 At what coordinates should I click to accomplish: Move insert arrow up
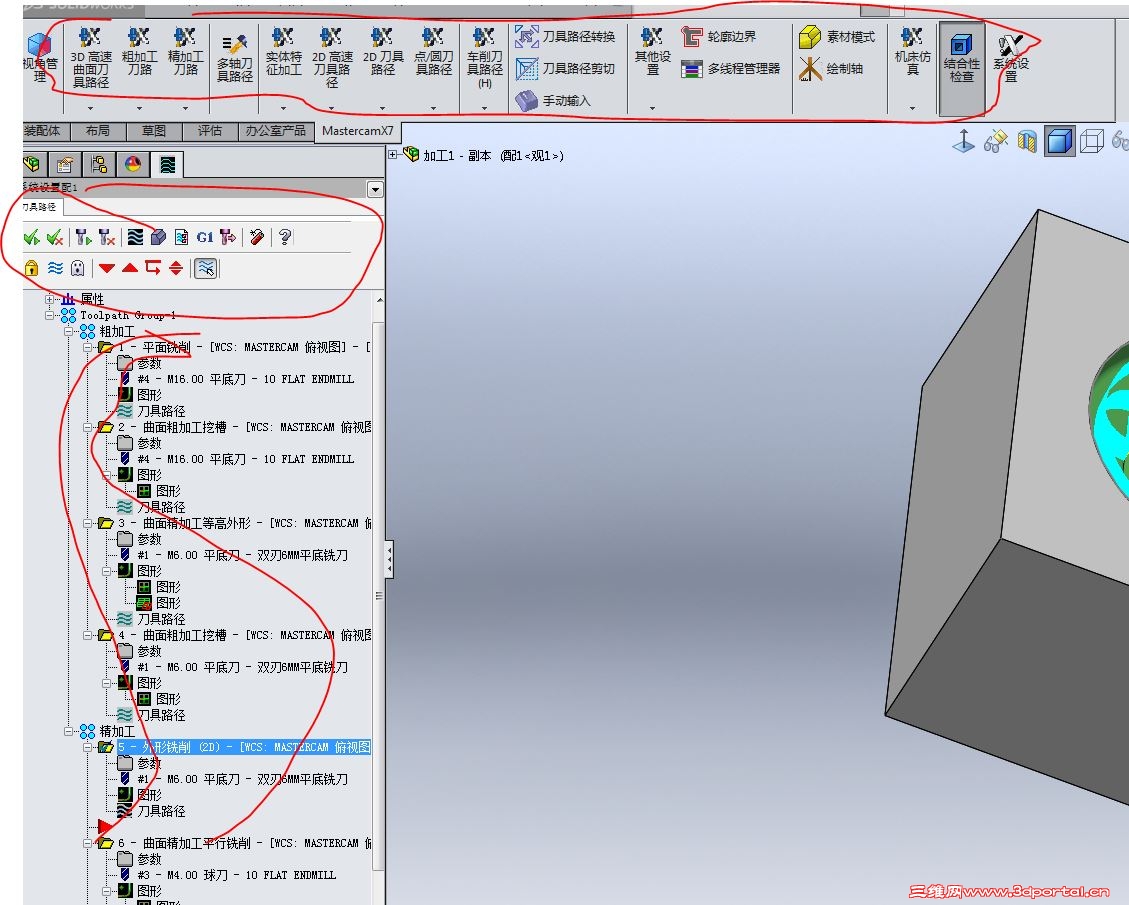(130, 269)
